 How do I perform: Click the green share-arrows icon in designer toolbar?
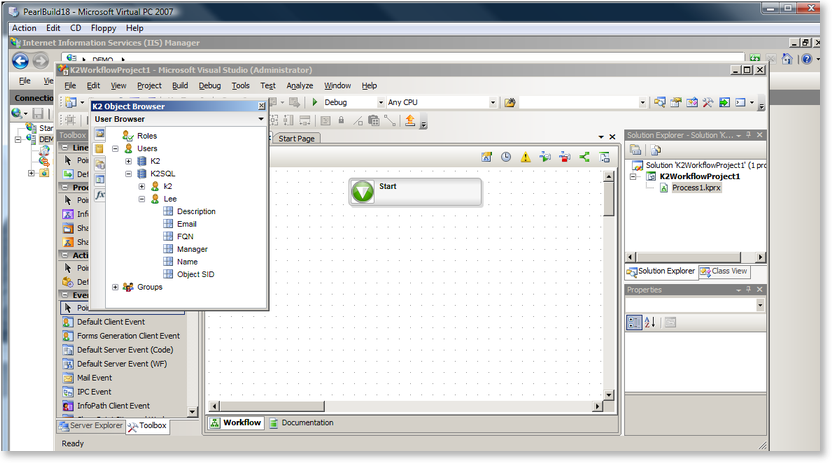[584, 157]
